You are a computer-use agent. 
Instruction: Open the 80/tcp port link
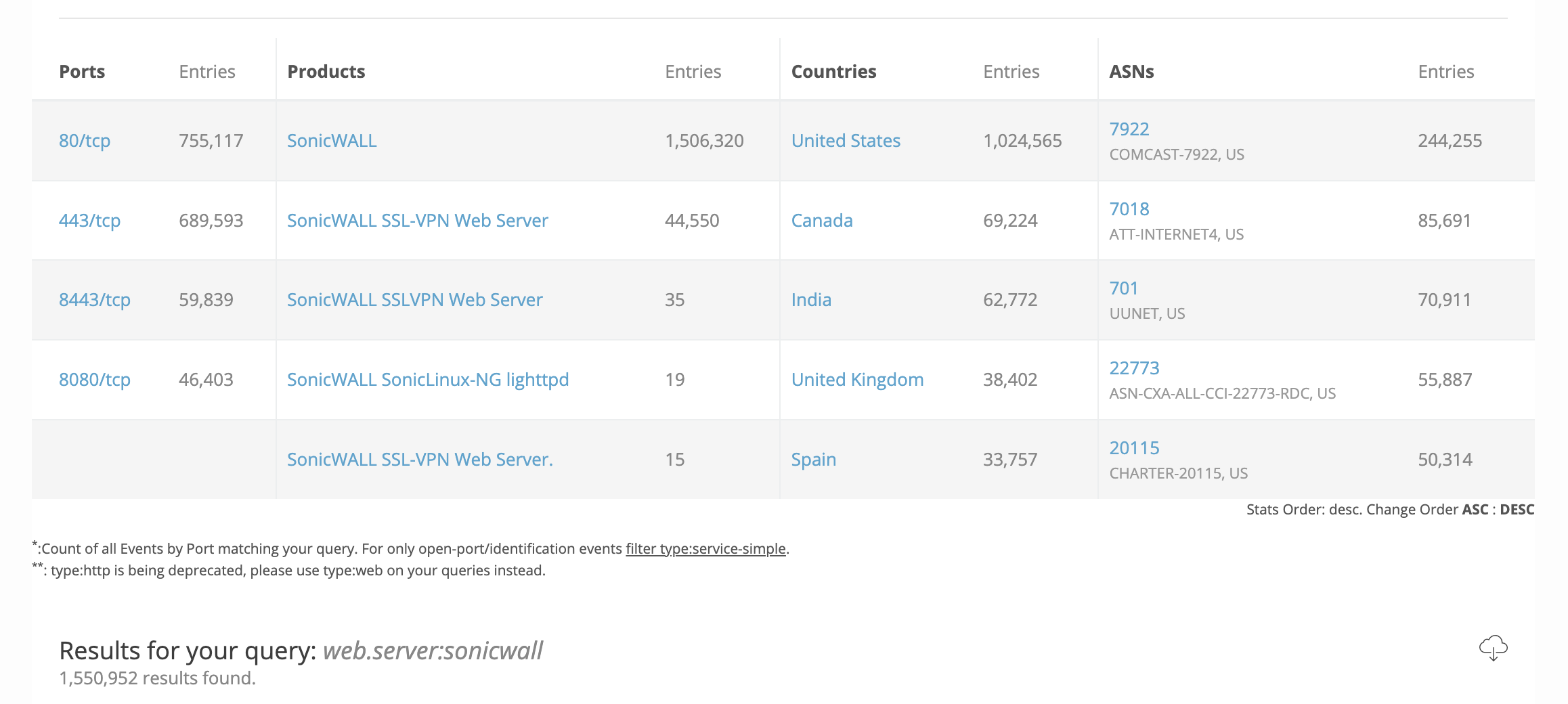[85, 141]
